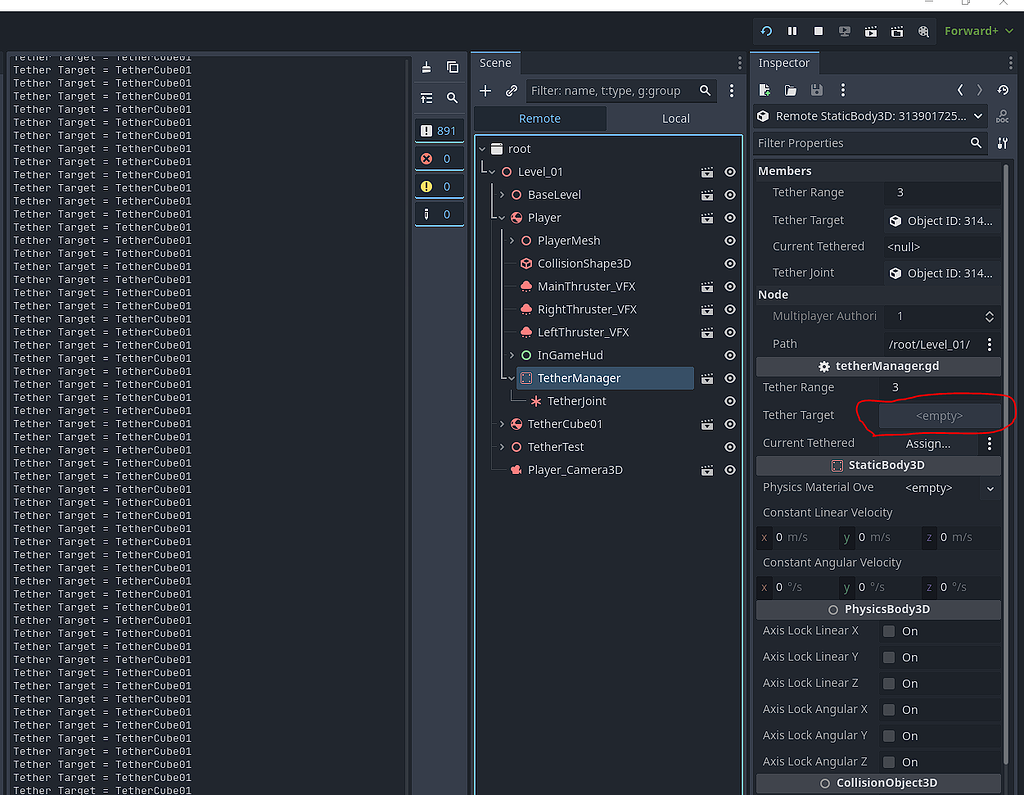The width and height of the screenshot is (1024, 795).
Task: Add a new node with plus icon
Action: coord(485,91)
